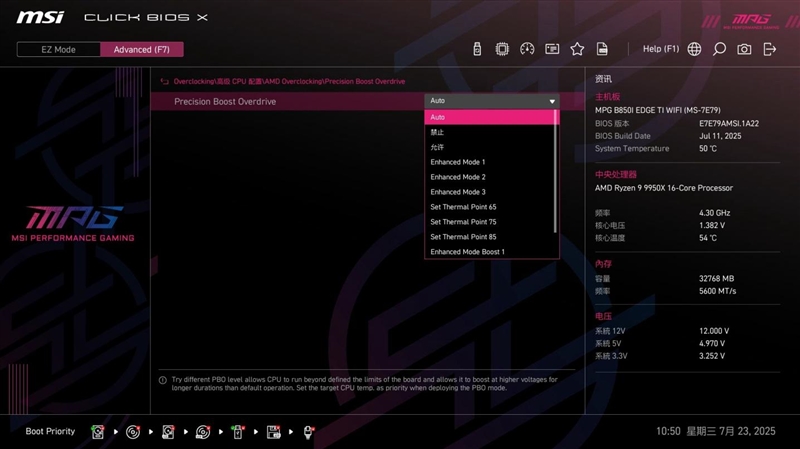This screenshot has height=449, width=800.
Task: Open the speedometer gauge icon
Action: pyautogui.click(x=527, y=49)
